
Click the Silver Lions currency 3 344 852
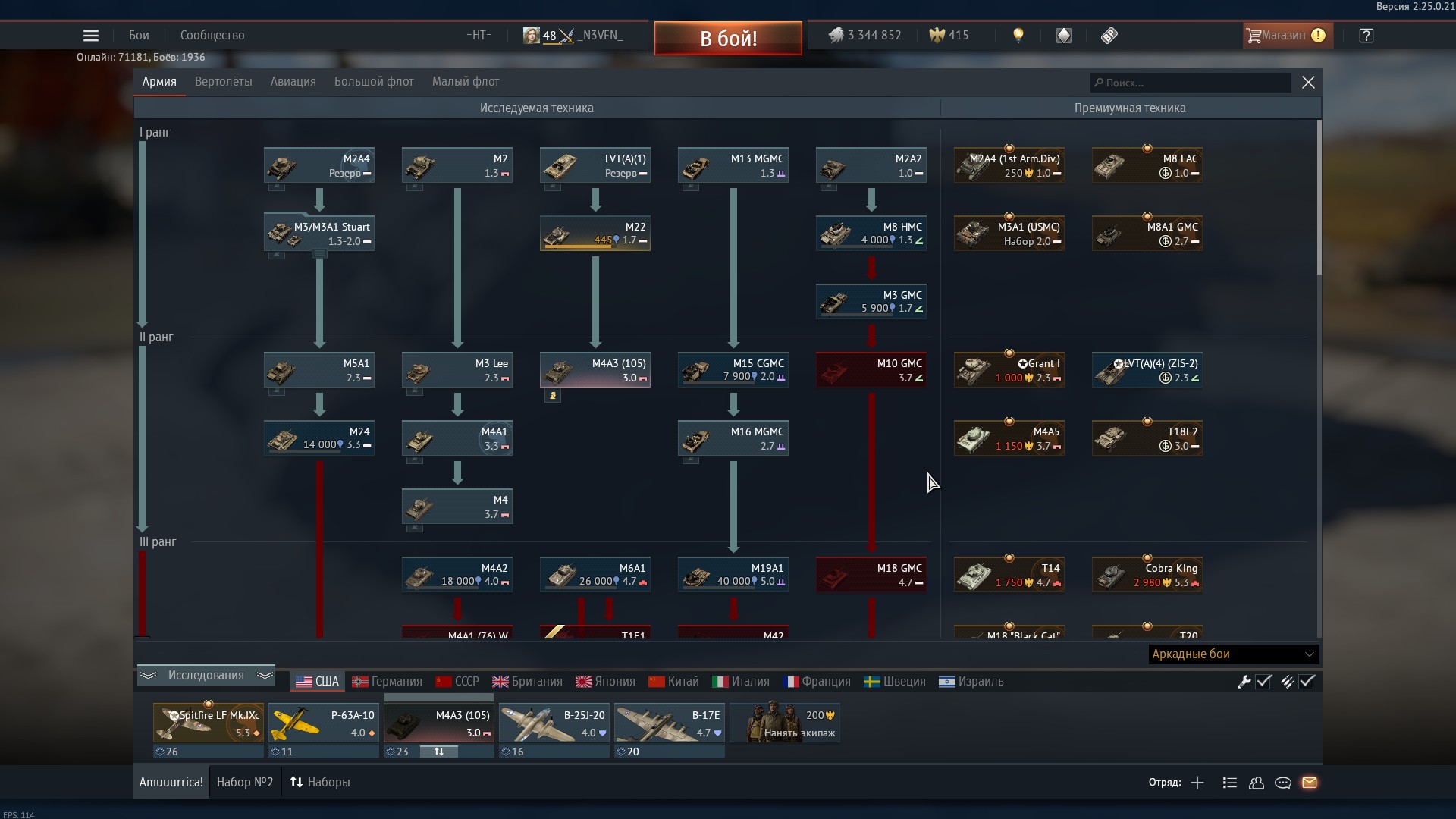coord(865,36)
